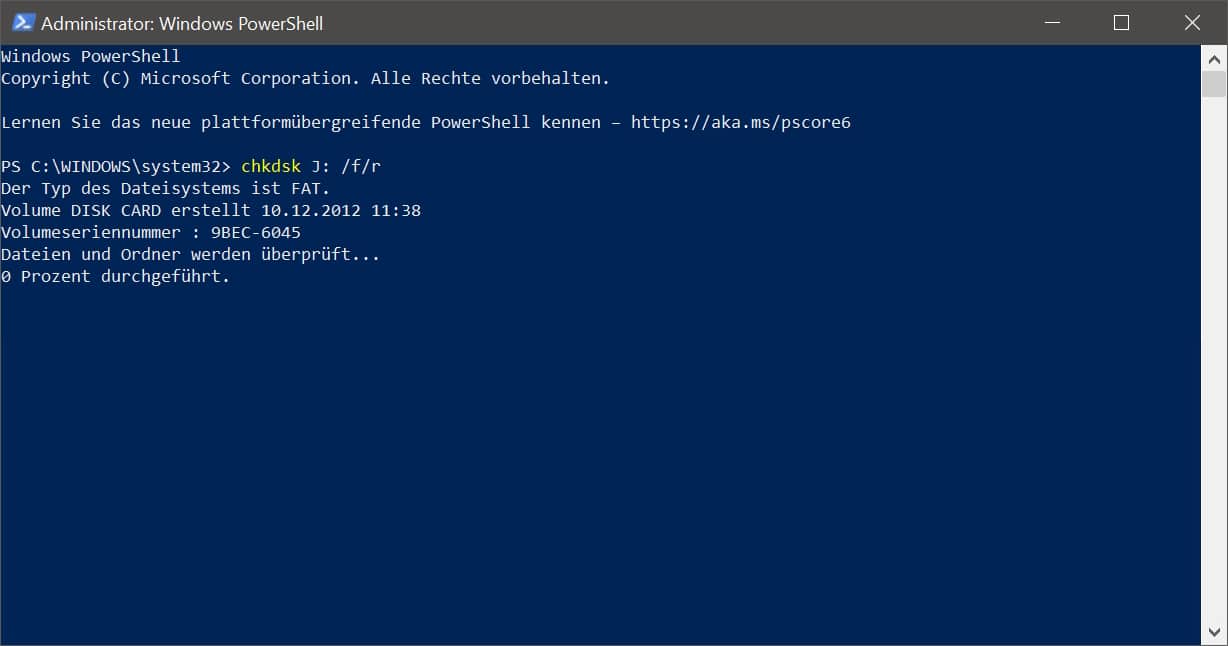The height and width of the screenshot is (646, 1228).
Task: Click the date 10.12.2012 11:38
Action: click(x=340, y=210)
